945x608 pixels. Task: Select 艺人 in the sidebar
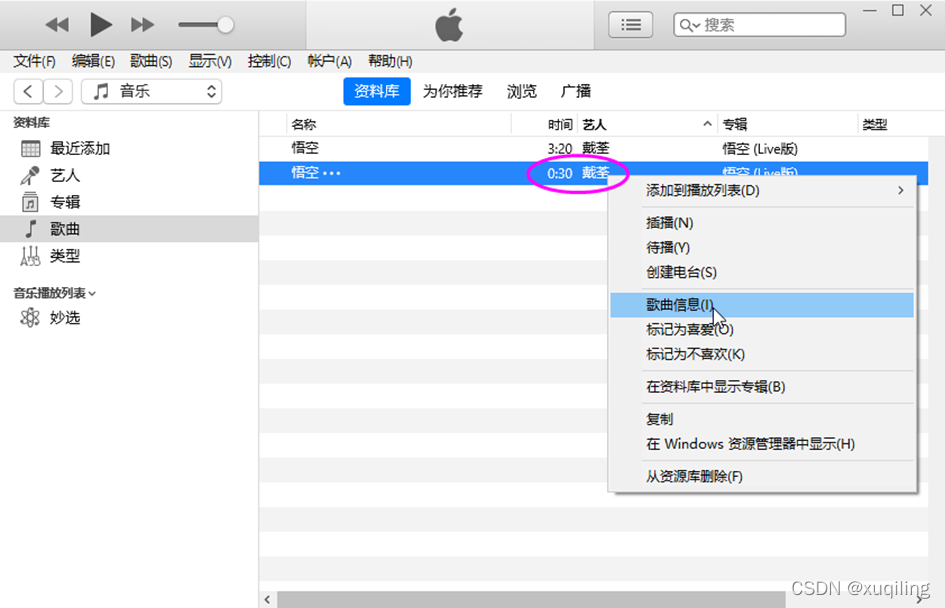point(129,175)
